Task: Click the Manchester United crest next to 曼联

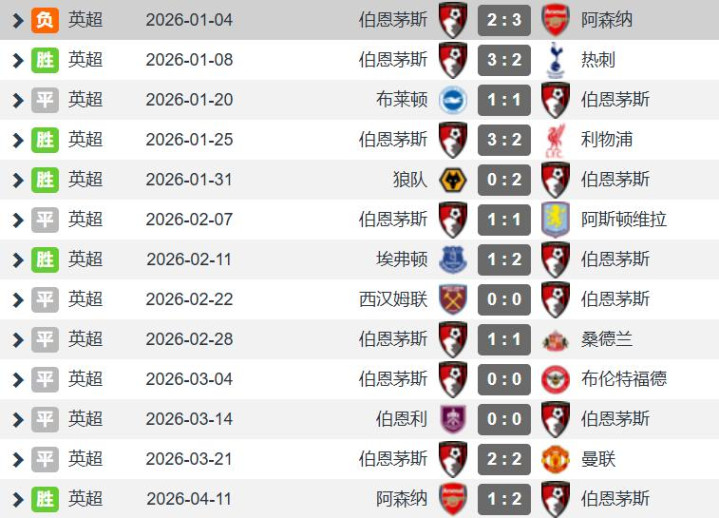Action: coord(555,459)
